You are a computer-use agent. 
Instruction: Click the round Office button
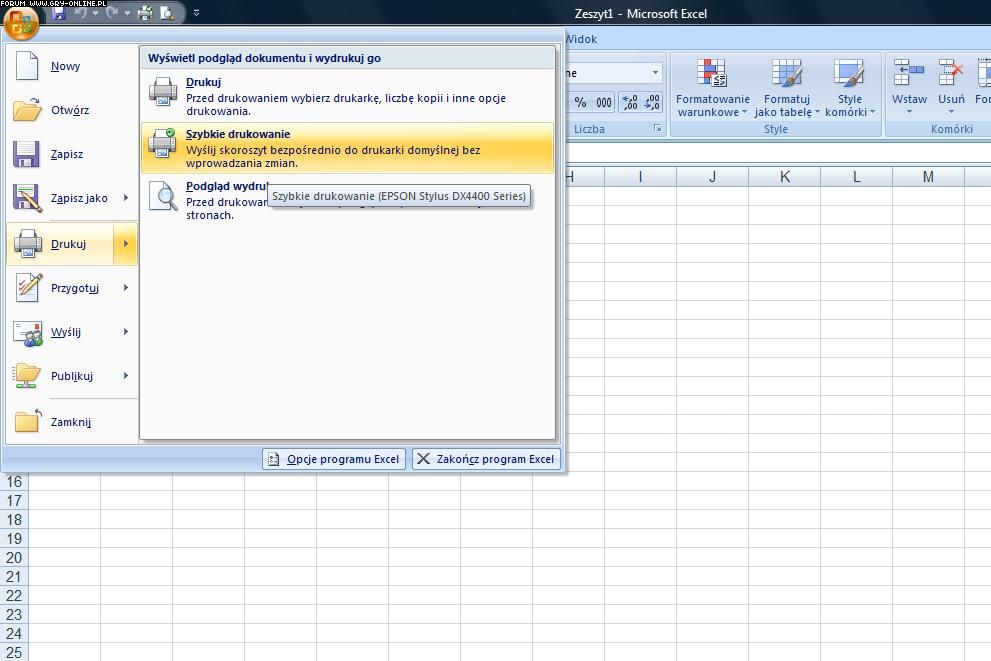click(x=21, y=22)
